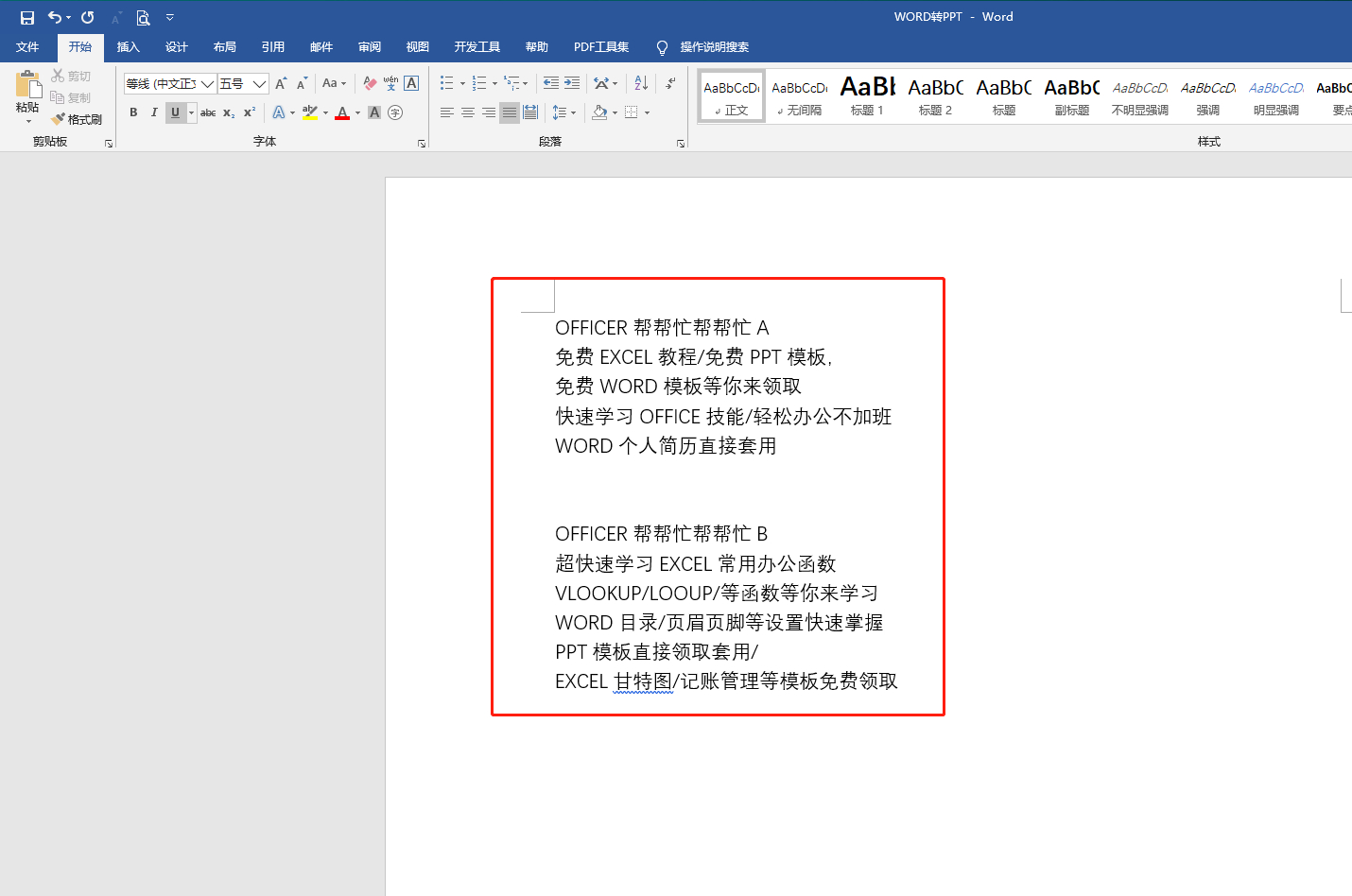This screenshot has height=896, width=1352.
Task: Apply paragraph shading with bucket icon
Action: [x=599, y=112]
